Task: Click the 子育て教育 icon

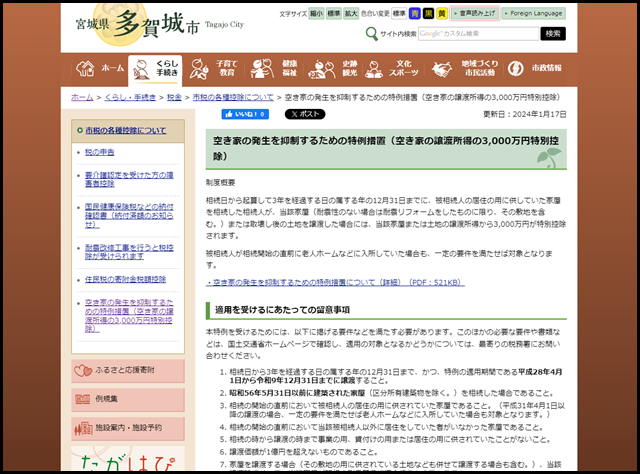Action: click(199, 68)
